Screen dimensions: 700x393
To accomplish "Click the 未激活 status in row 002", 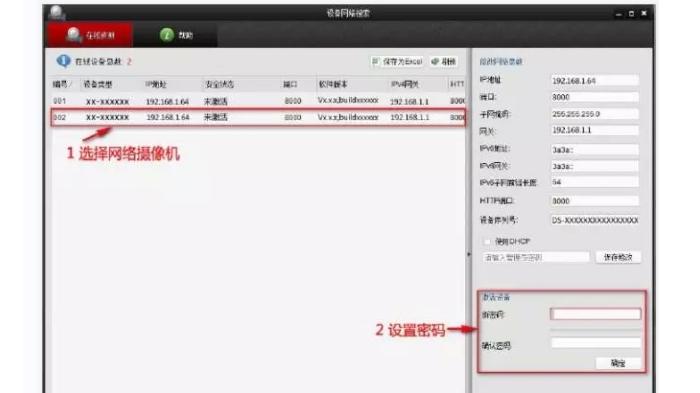I will [216, 117].
